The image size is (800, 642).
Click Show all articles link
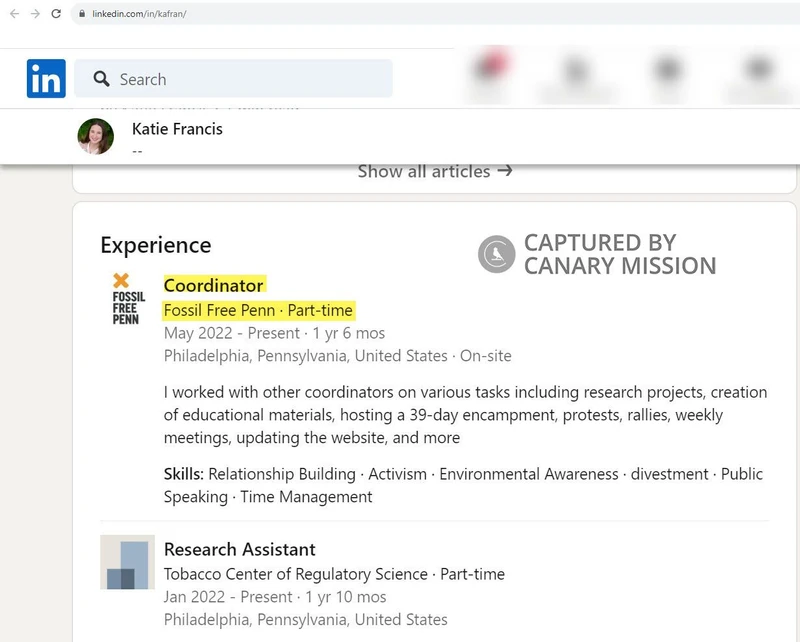click(435, 171)
